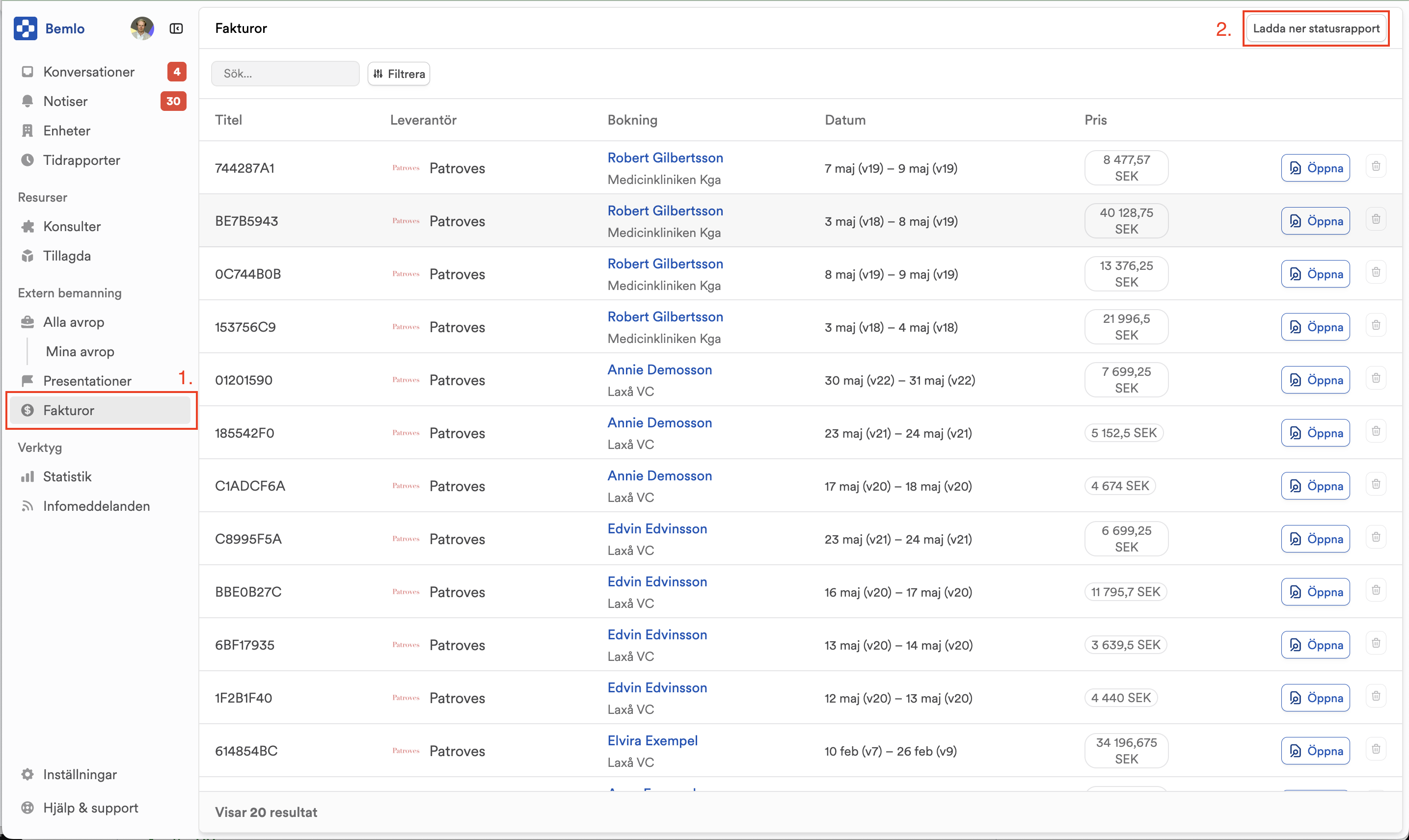Viewport: 1409px width, 840px height.
Task: Select Mina avrop sub-item
Action: coord(80,351)
